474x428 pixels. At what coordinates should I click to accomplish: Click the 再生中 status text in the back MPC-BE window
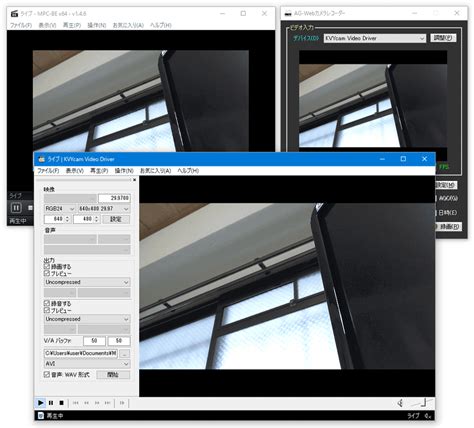(x=18, y=221)
